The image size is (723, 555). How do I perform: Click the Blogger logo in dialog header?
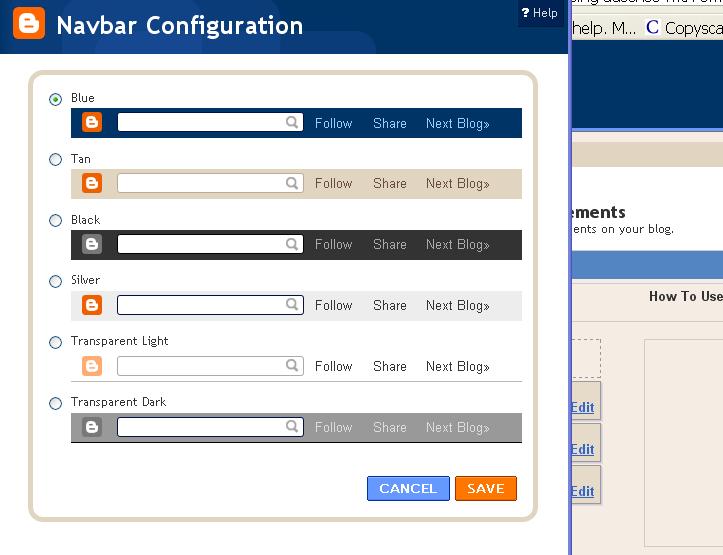29,23
